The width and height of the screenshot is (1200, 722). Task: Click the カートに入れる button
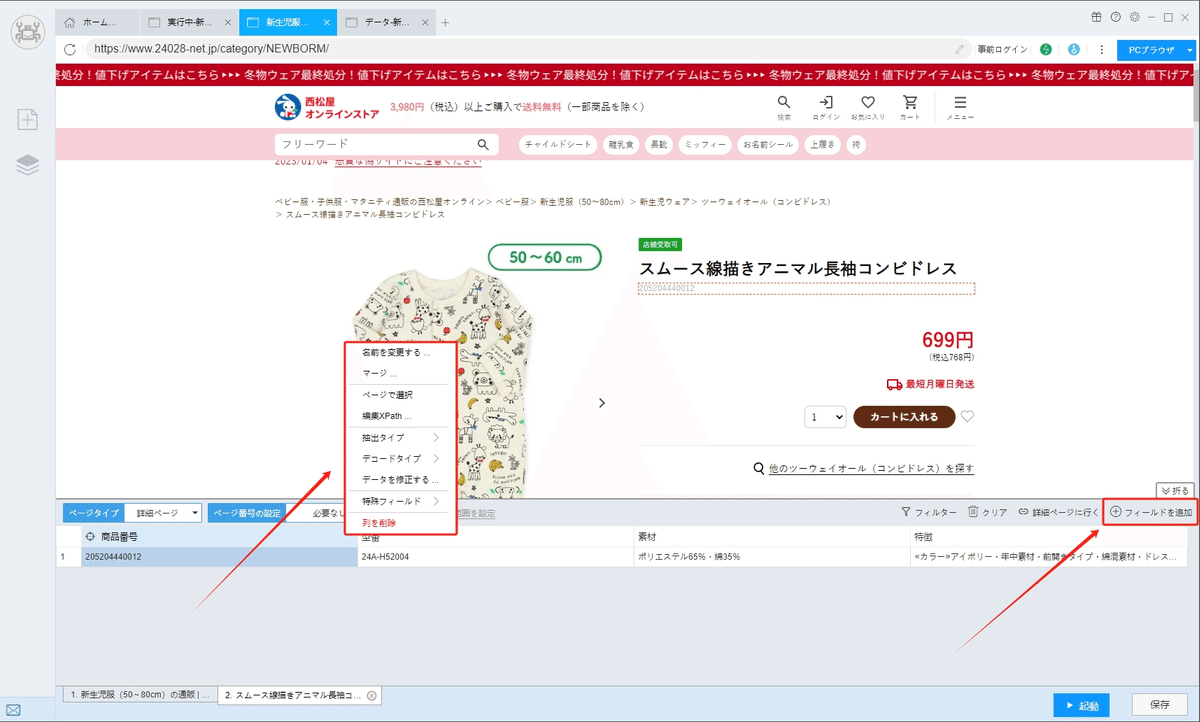pyautogui.click(x=905, y=417)
